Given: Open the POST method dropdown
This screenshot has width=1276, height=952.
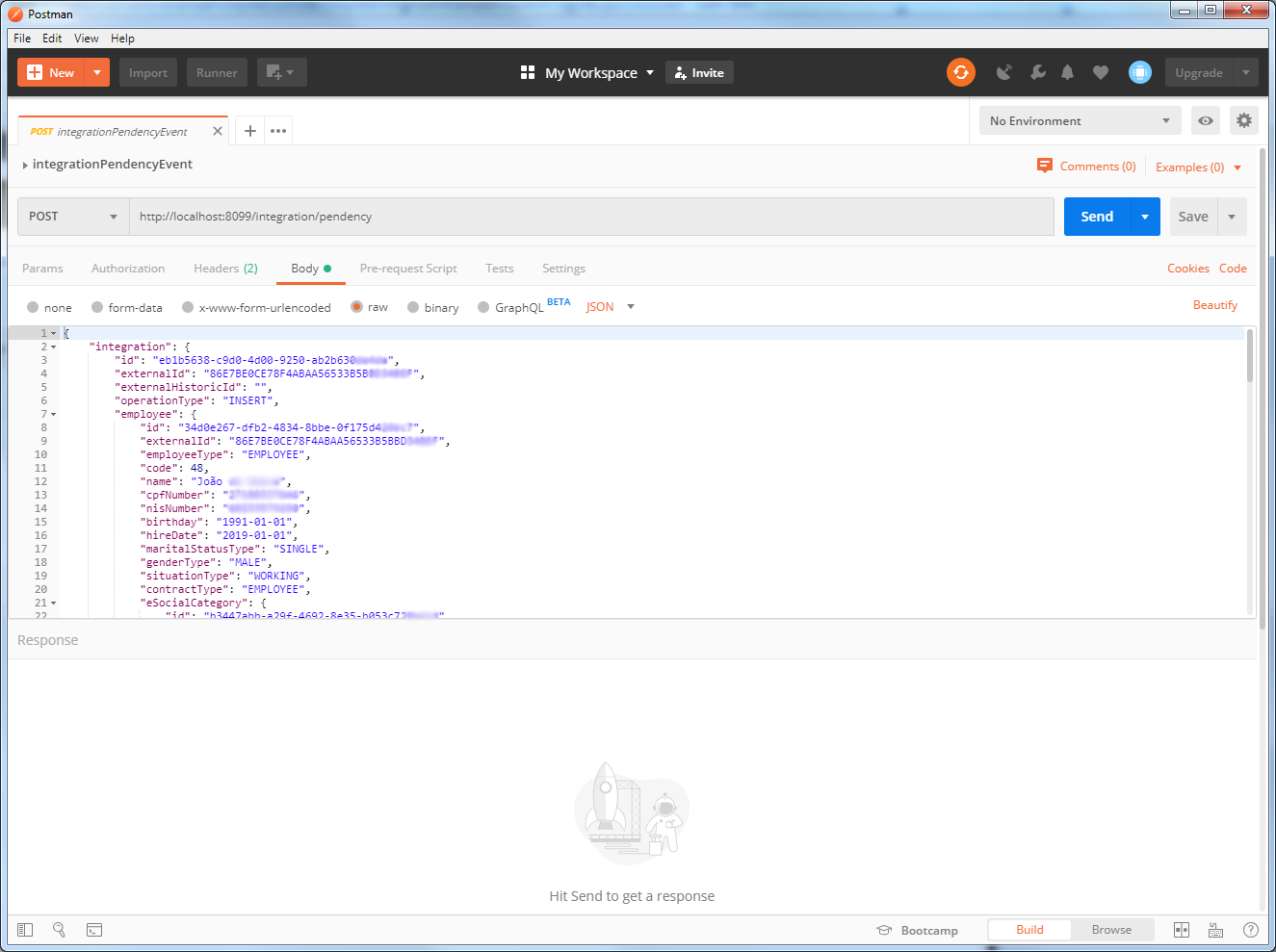Looking at the screenshot, I should [73, 217].
